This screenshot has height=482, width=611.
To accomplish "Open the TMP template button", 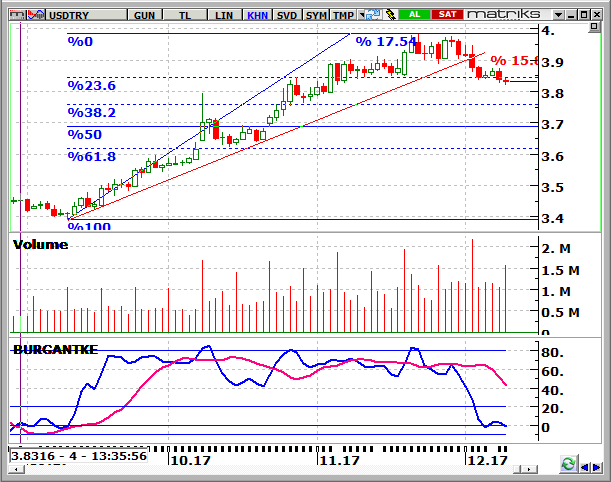I will click(x=343, y=15).
